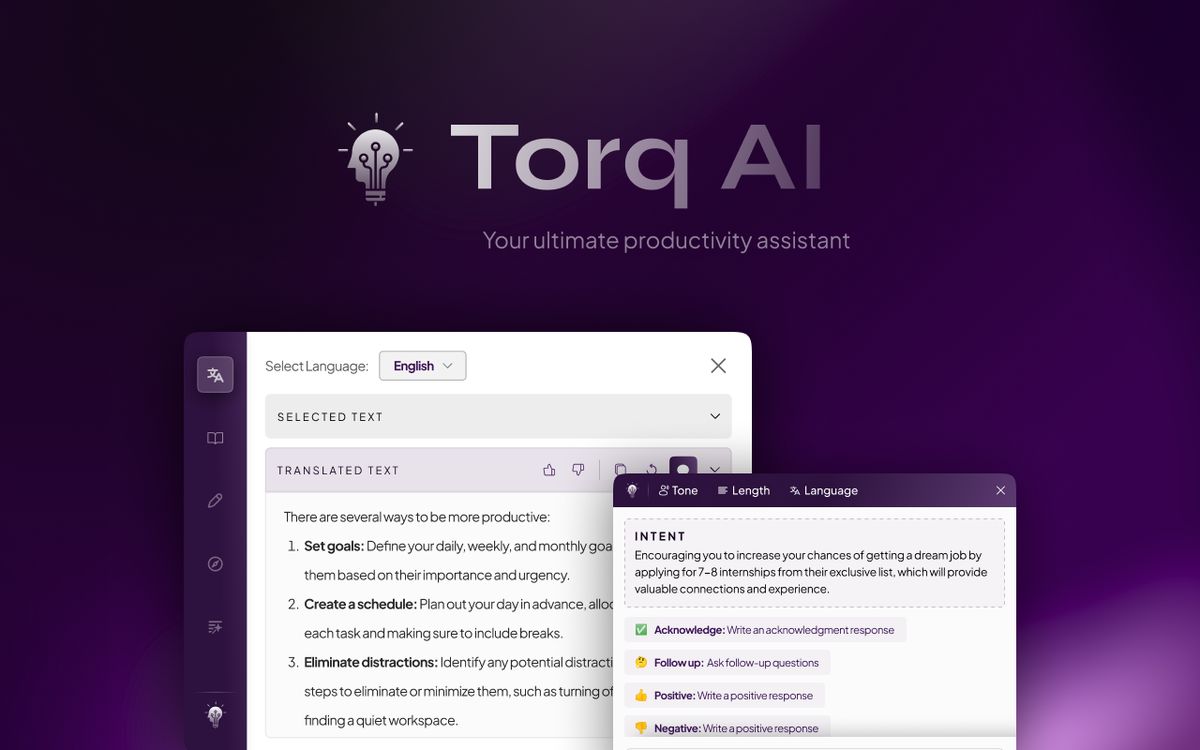
Task: Select the Pencil writing tool in sidebar
Action: point(214,500)
